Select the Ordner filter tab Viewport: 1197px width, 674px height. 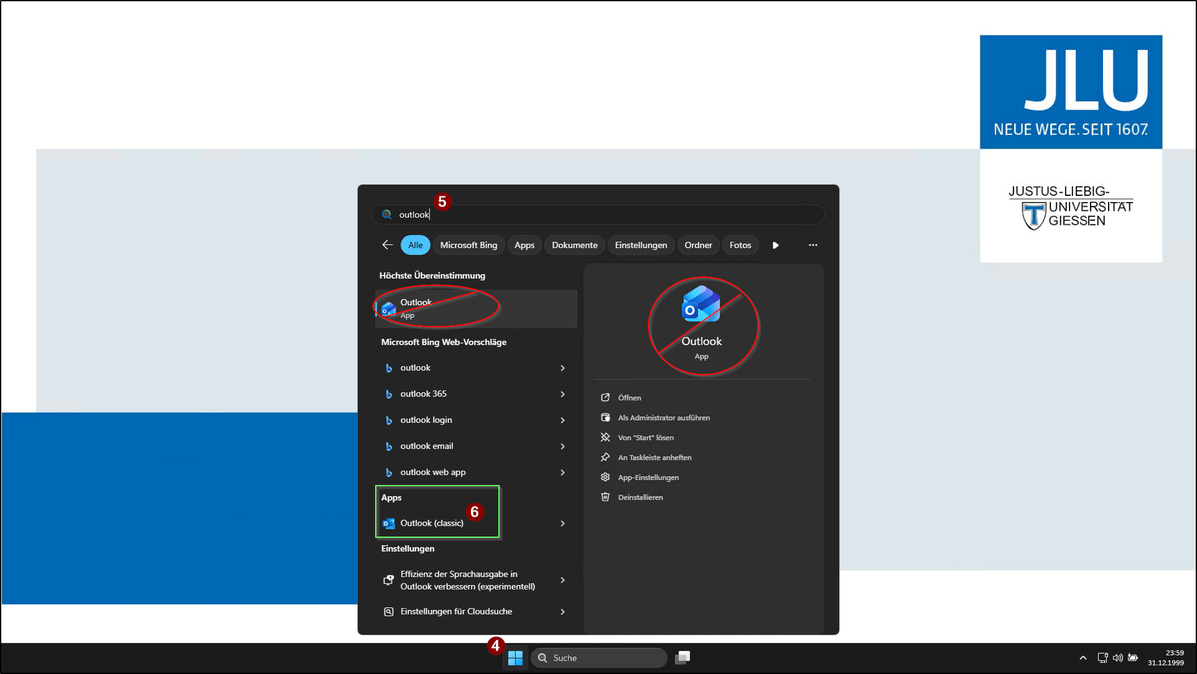699,245
